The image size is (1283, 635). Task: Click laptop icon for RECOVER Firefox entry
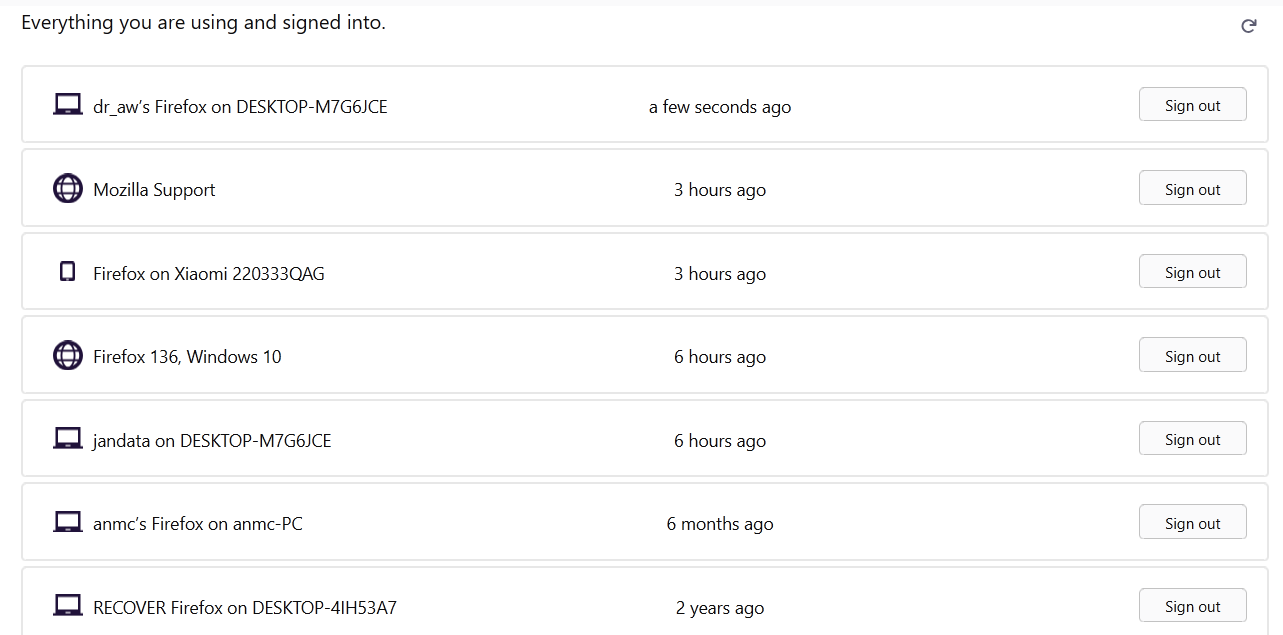click(67, 606)
